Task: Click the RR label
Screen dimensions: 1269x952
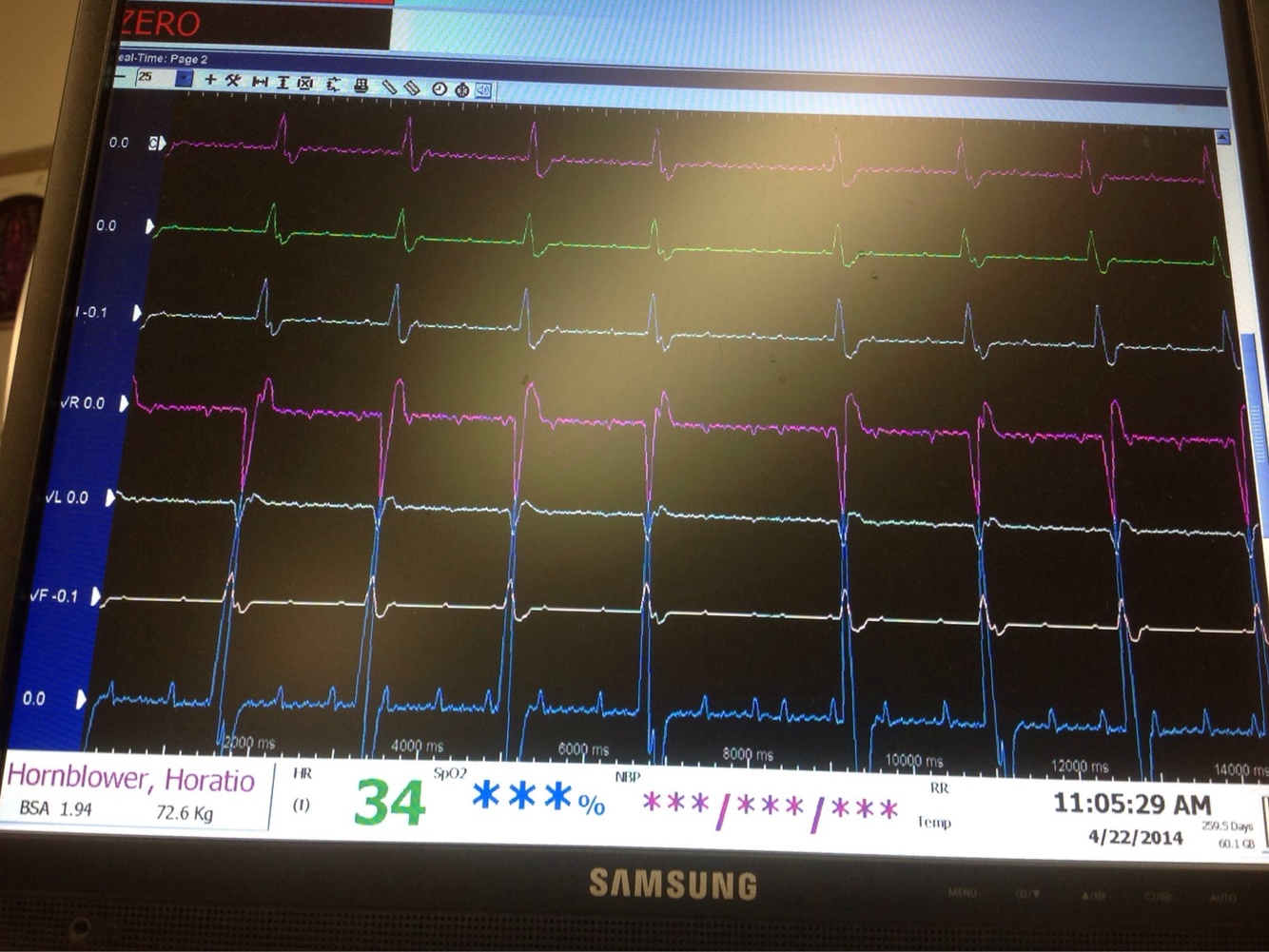Action: (939, 788)
